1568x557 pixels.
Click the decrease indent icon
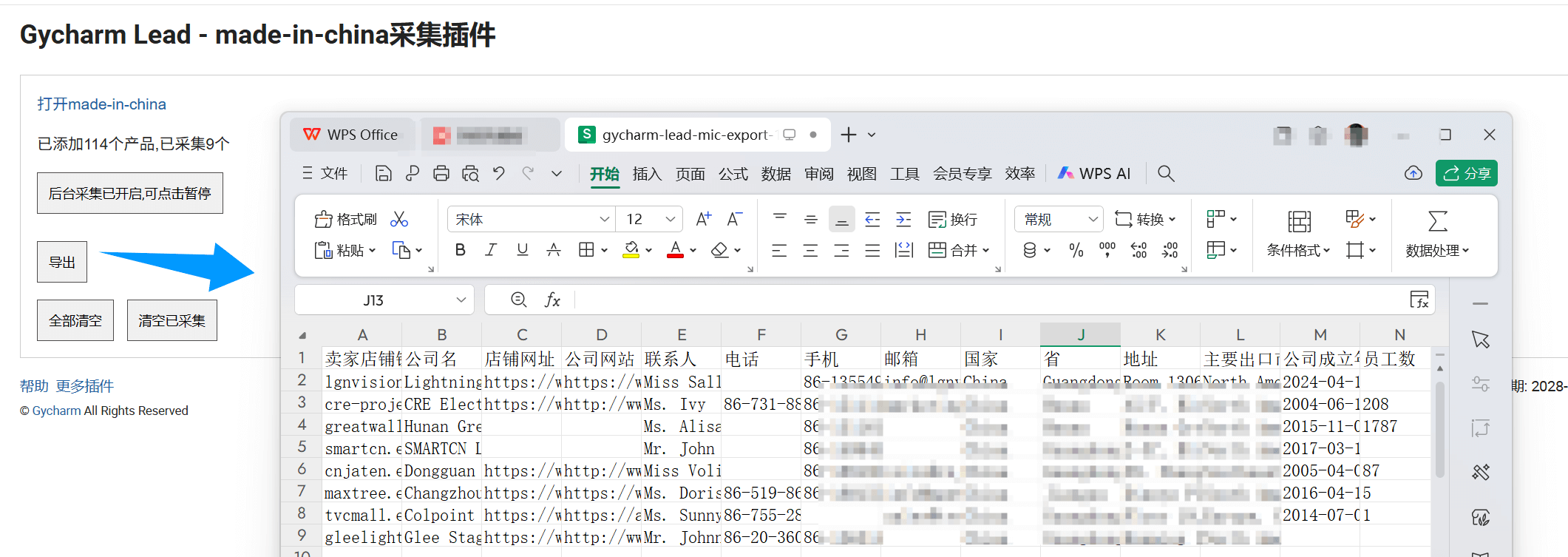point(872,219)
